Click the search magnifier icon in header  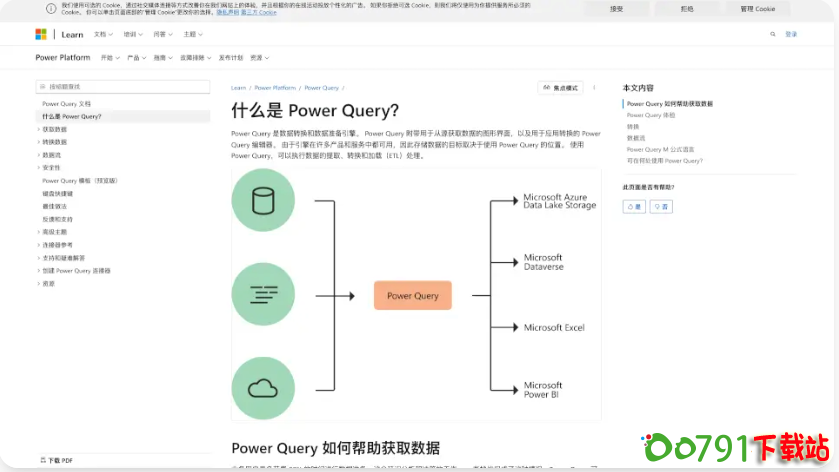pos(772,34)
